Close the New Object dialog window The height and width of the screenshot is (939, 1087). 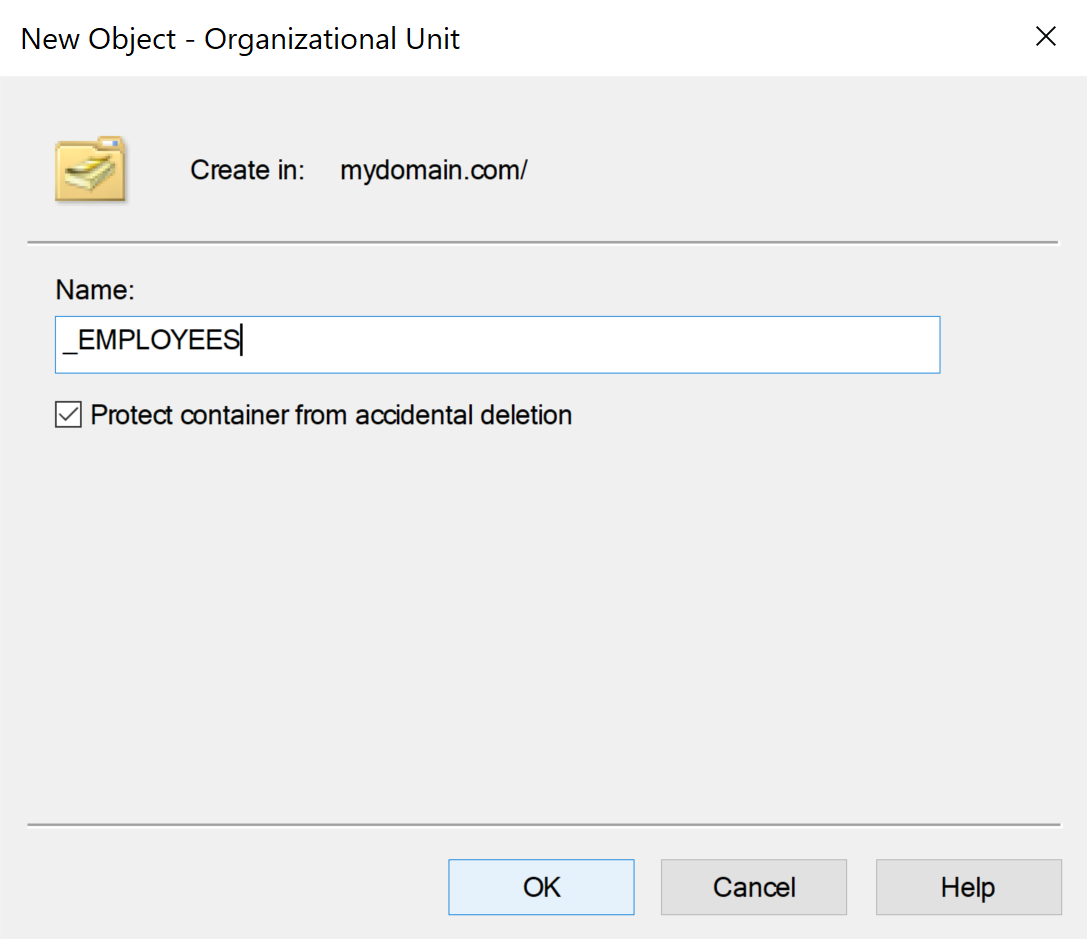pos(1045,36)
